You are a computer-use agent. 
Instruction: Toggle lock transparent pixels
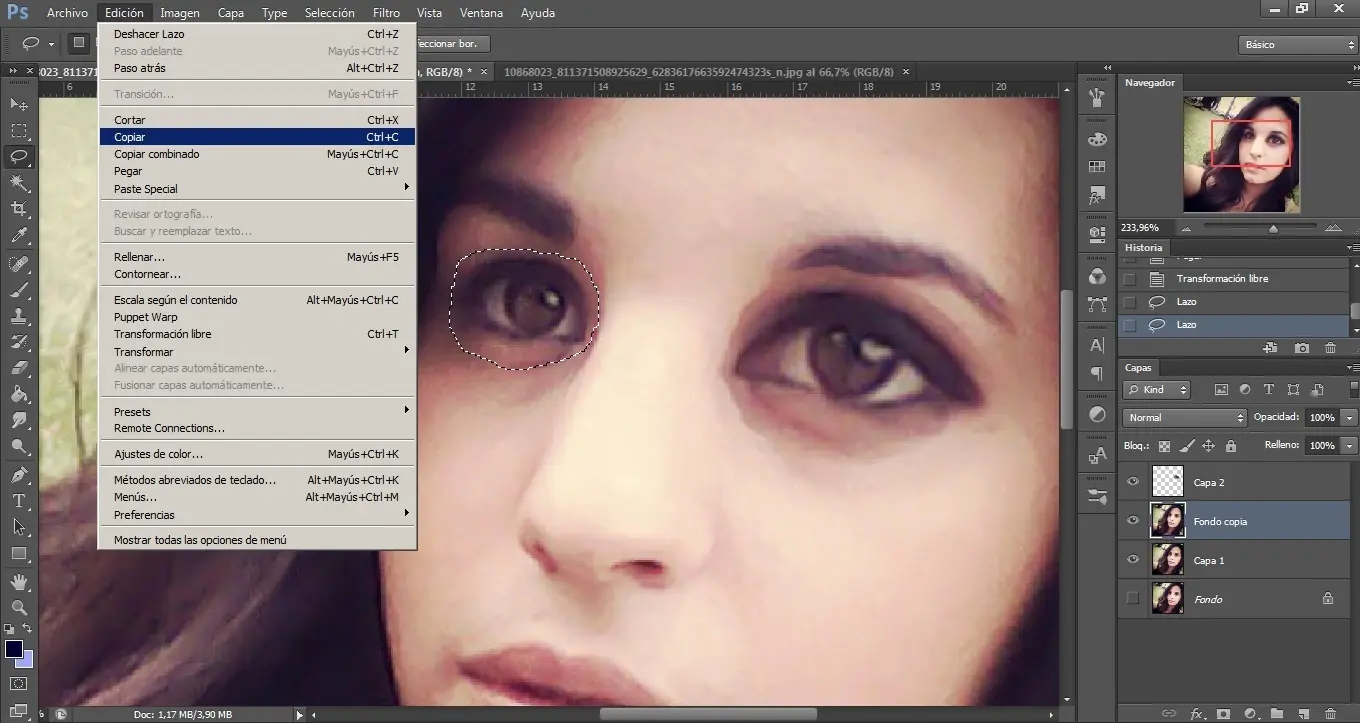point(1164,446)
